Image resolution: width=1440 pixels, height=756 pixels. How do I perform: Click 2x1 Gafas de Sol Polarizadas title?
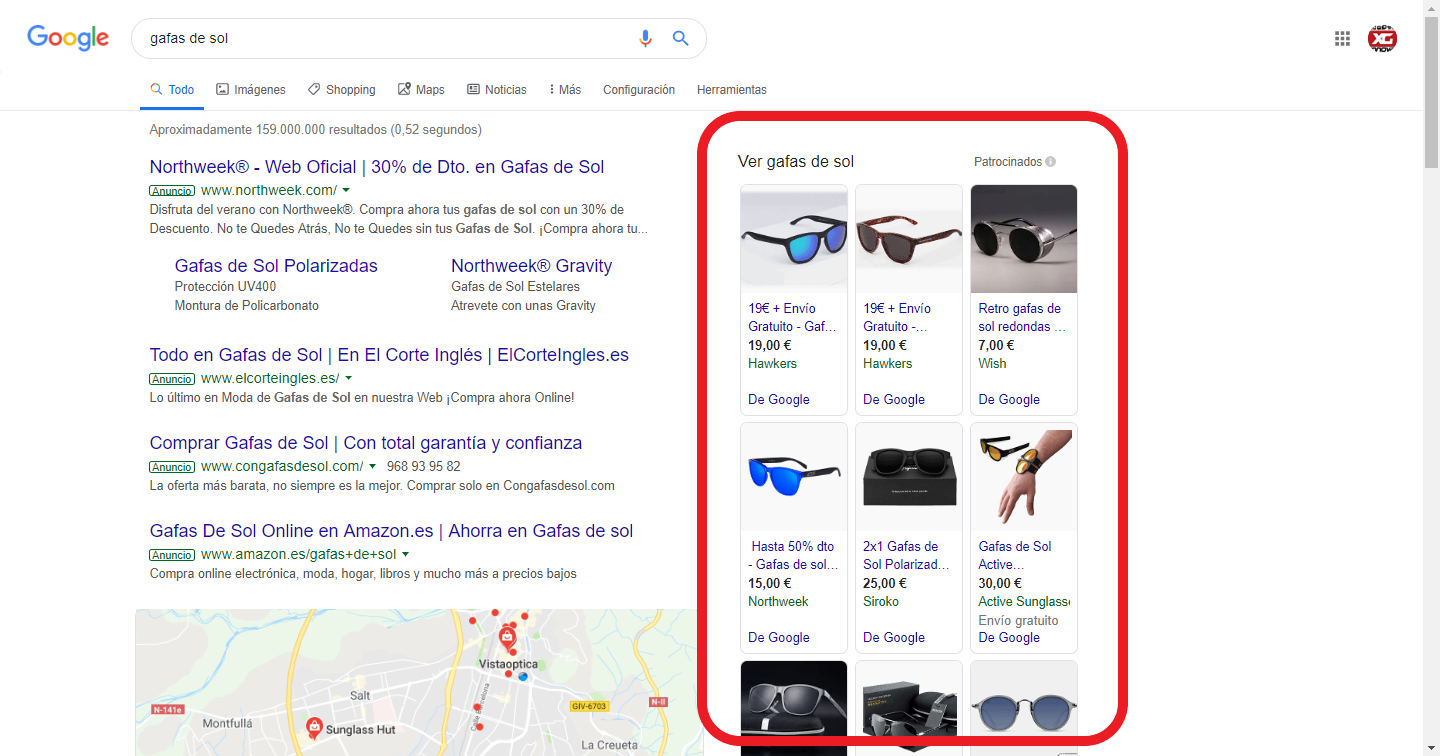point(906,556)
